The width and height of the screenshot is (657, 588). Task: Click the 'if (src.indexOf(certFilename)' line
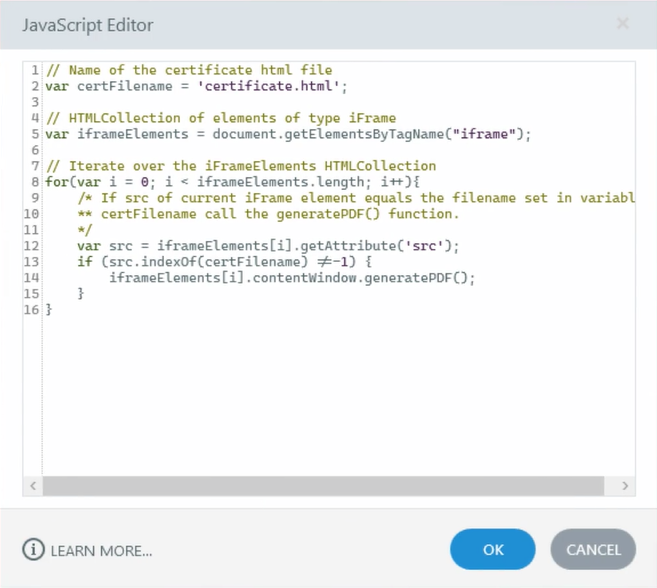click(x=224, y=262)
